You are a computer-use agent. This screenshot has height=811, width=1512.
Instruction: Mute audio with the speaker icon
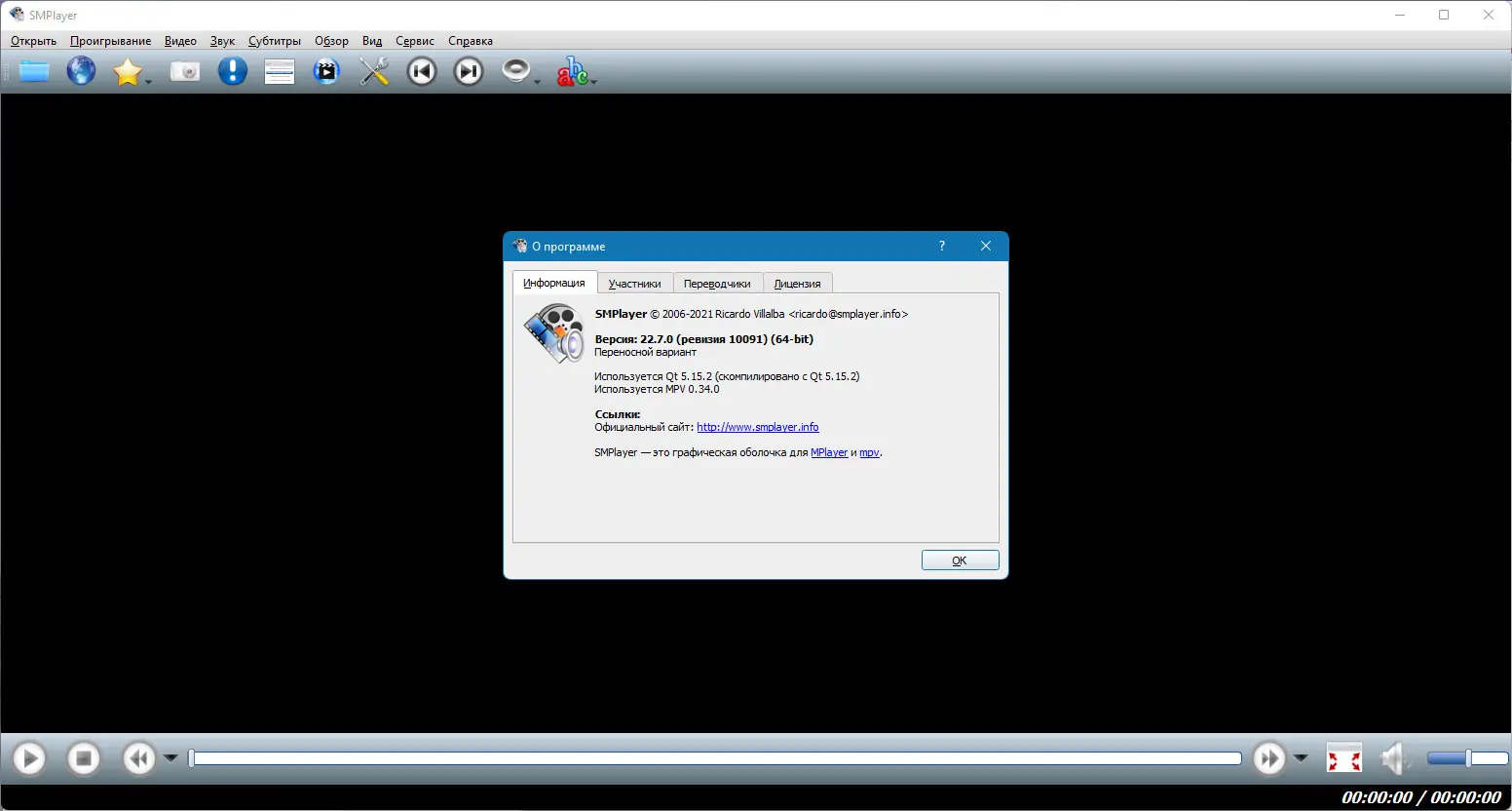click(x=1393, y=757)
